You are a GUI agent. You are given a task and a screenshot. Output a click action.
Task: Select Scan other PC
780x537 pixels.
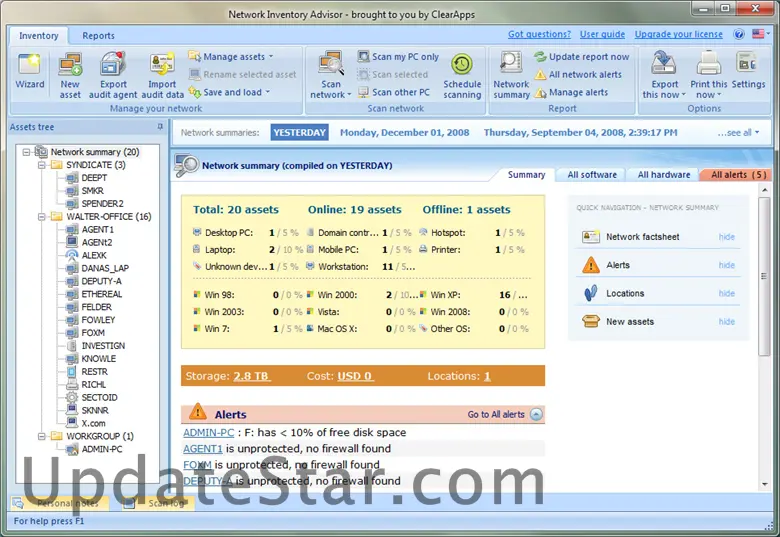(x=394, y=92)
